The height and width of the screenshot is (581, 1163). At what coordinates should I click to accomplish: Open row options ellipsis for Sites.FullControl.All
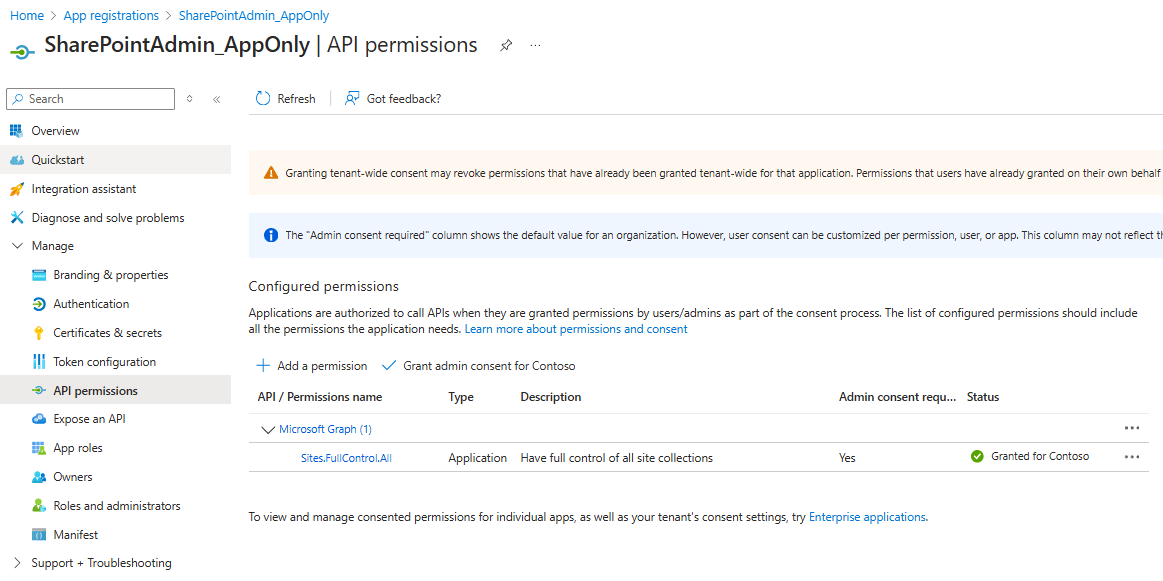pos(1131,457)
